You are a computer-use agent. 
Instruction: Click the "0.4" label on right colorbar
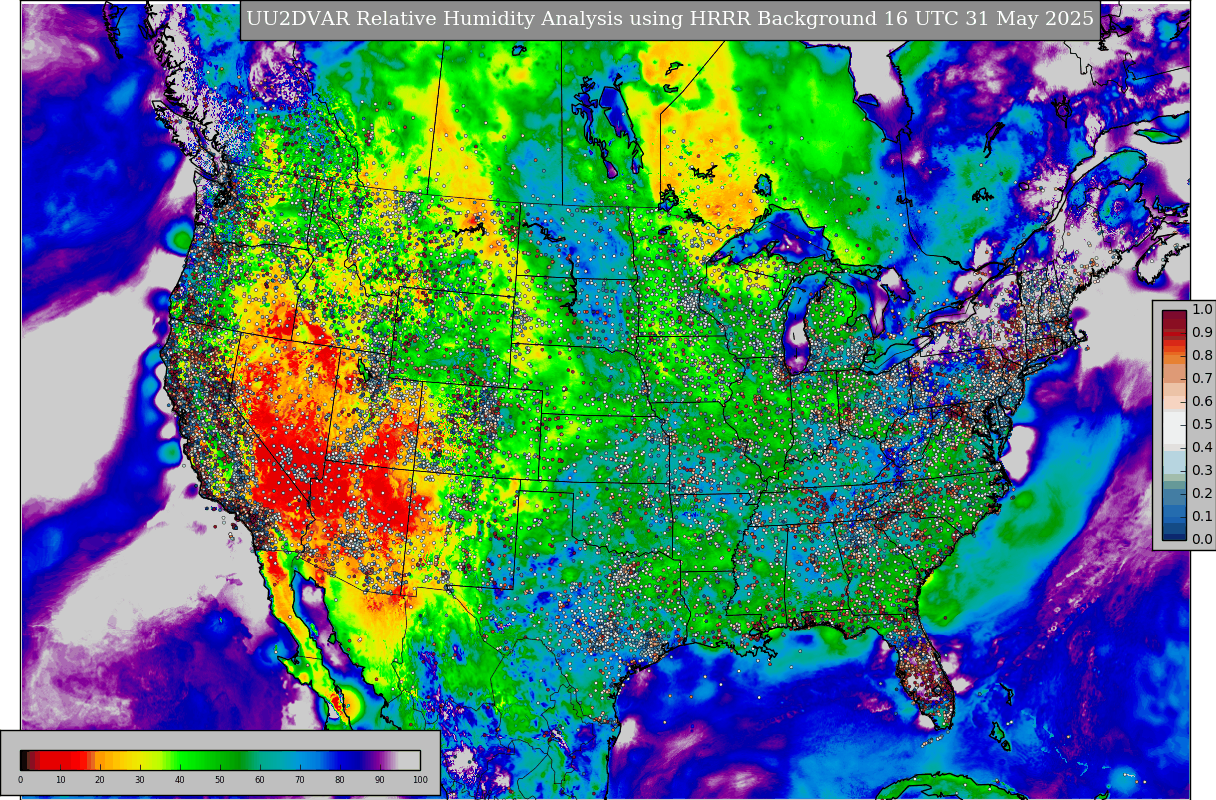(x=1202, y=448)
